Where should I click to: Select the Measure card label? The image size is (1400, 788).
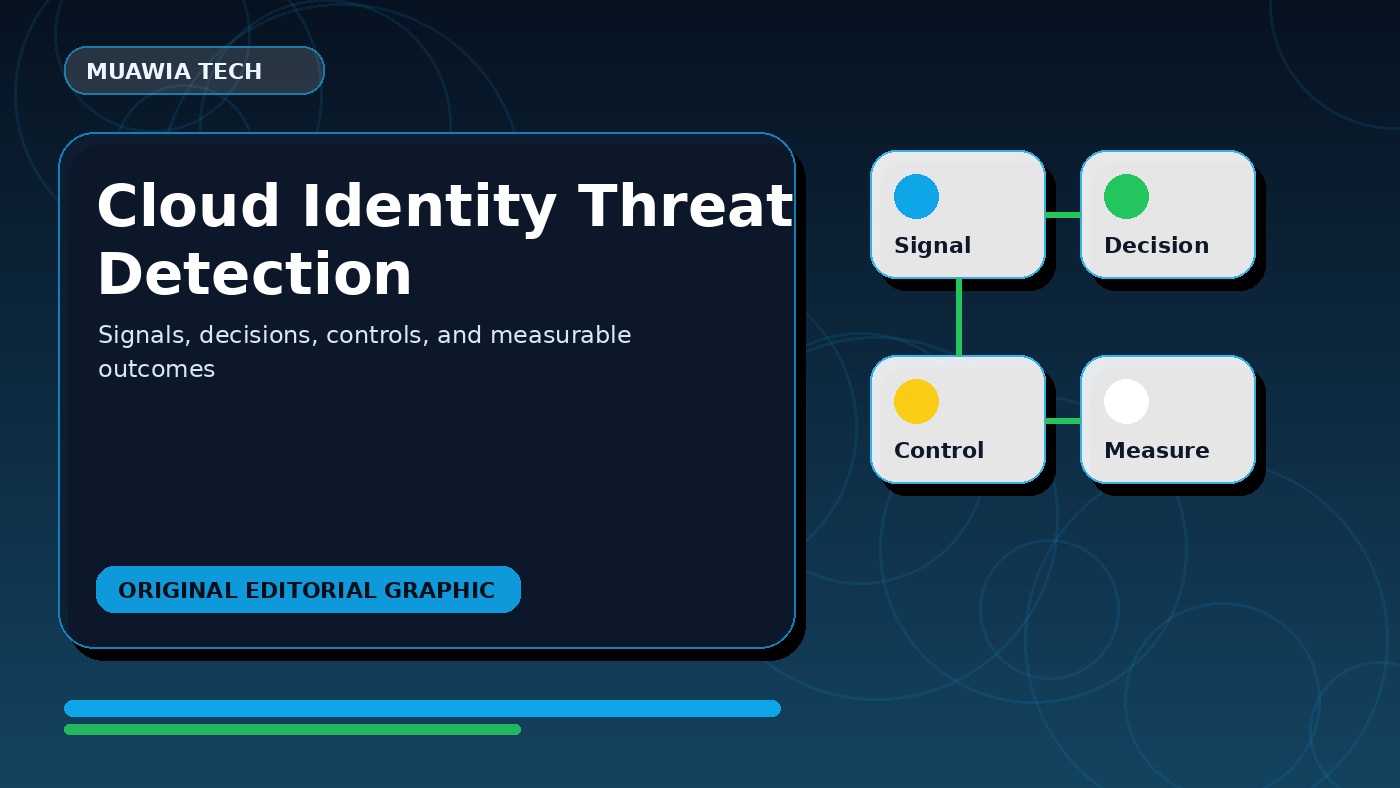[x=1156, y=451]
